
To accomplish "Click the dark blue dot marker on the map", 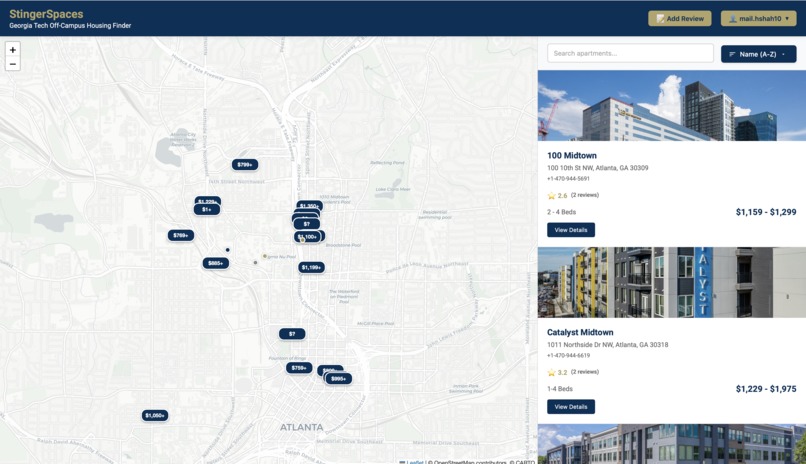I will pyautogui.click(x=227, y=250).
